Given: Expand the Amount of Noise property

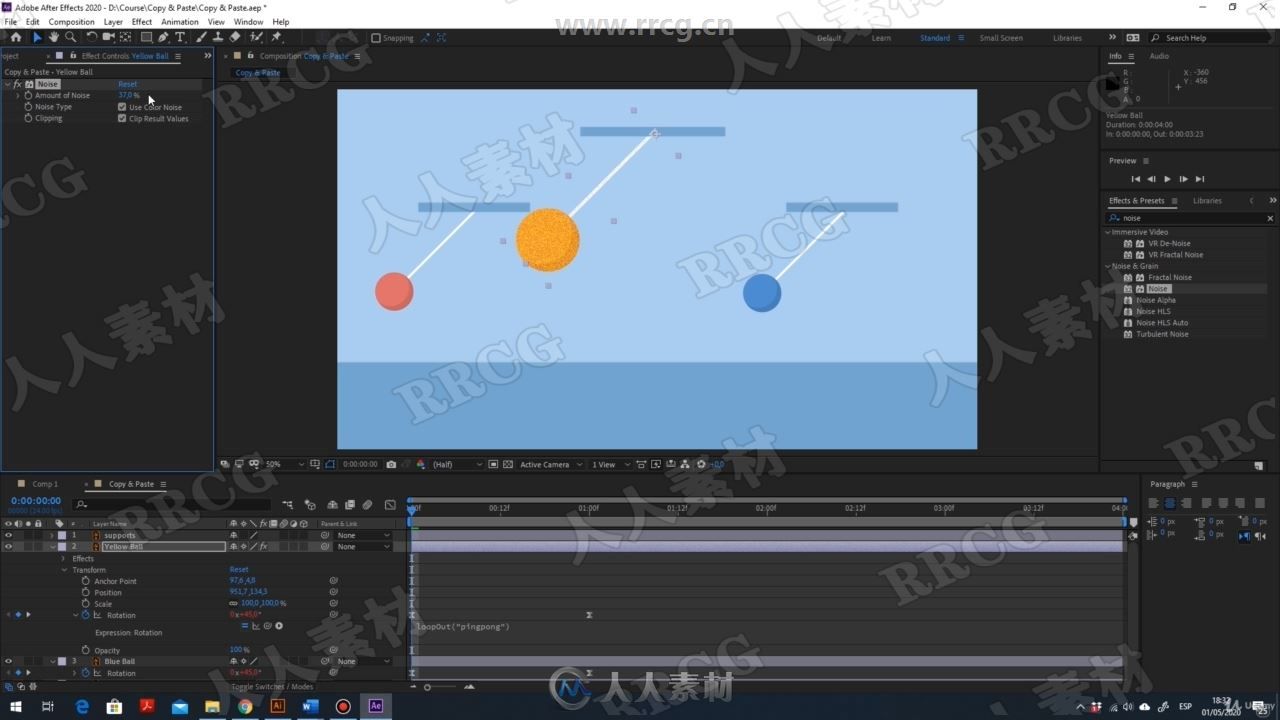Looking at the screenshot, I should [x=17, y=95].
